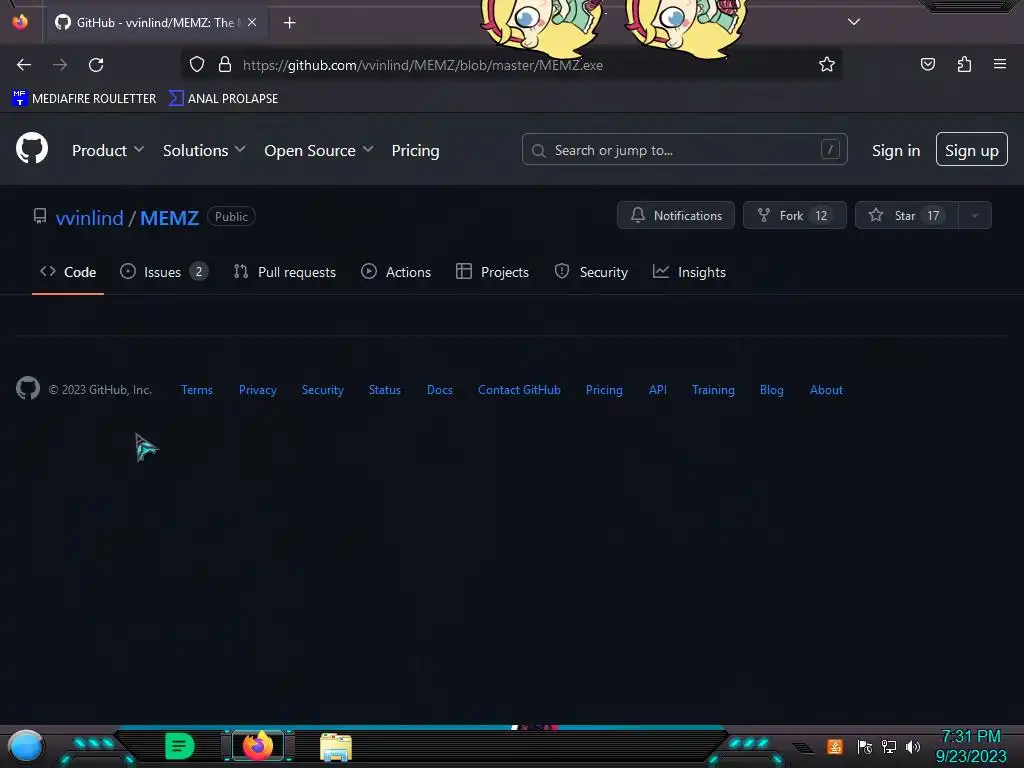Open the extensions puzzle icon
The height and width of the screenshot is (768, 1024).
[x=964, y=65]
